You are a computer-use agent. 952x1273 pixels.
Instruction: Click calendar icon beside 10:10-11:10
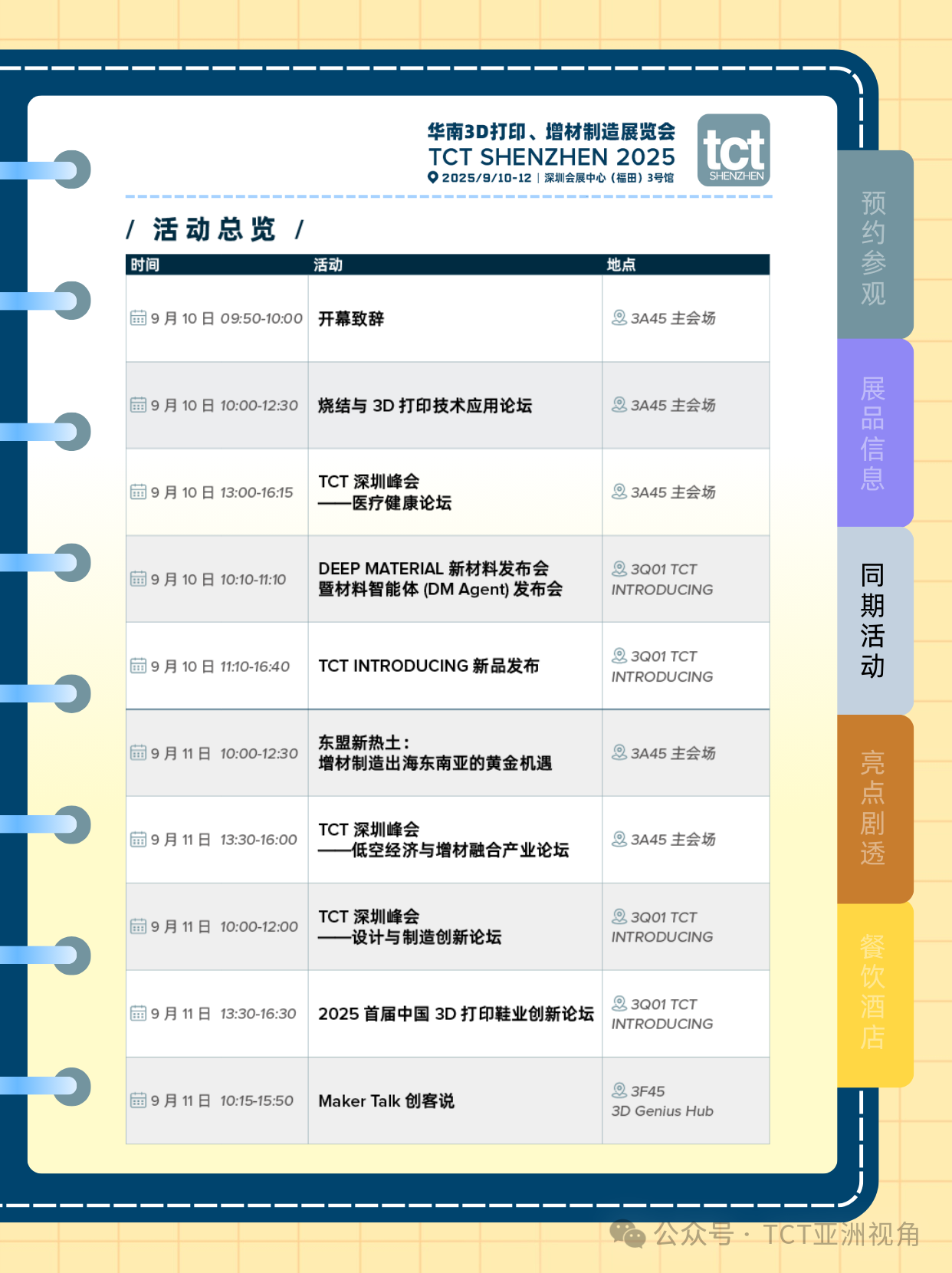(138, 579)
